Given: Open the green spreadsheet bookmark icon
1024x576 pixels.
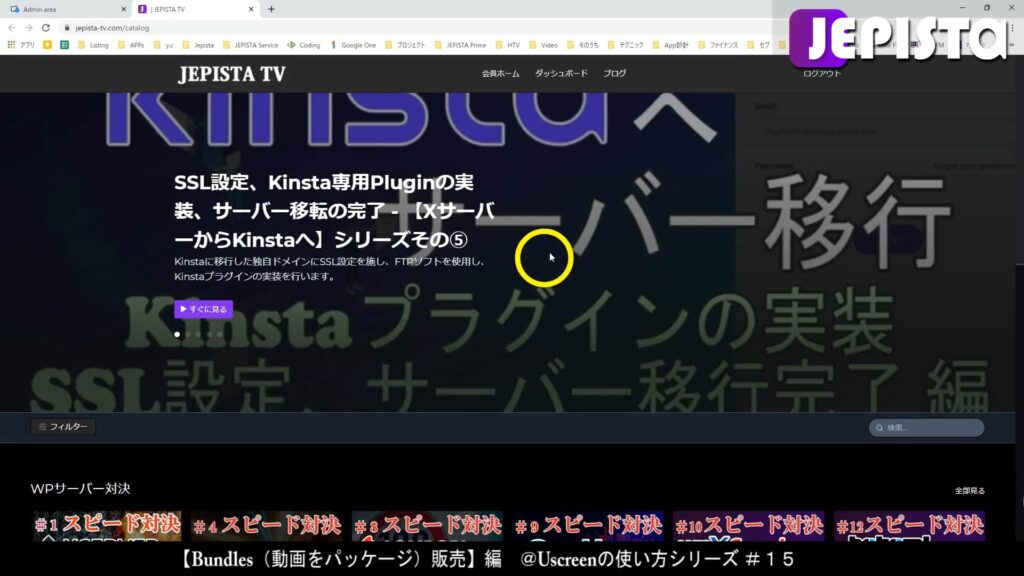Looking at the screenshot, I should pos(64,45).
